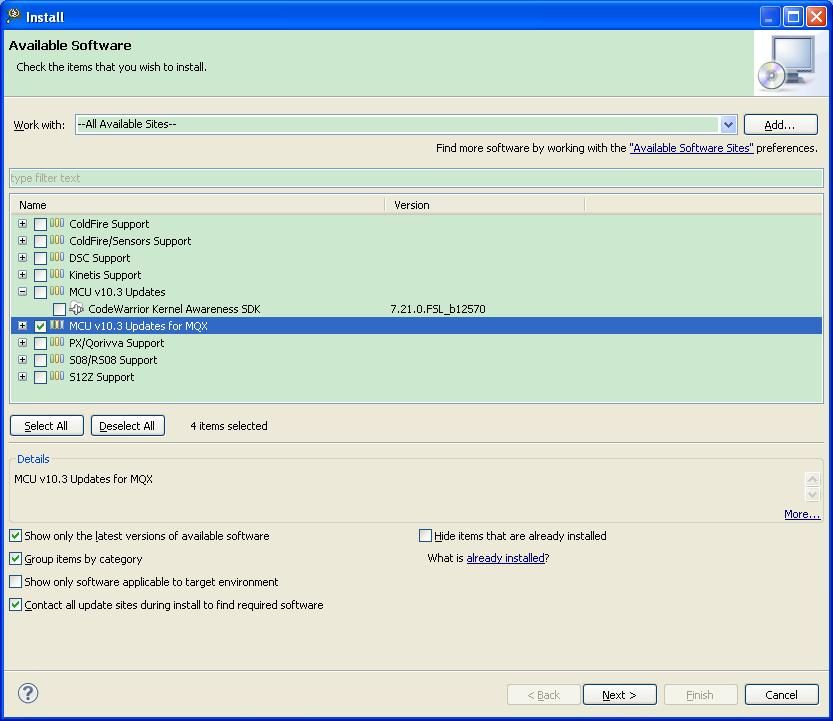
Task: Select the version 7.21.0.FSL_b12570 cell
Action: pos(438,309)
